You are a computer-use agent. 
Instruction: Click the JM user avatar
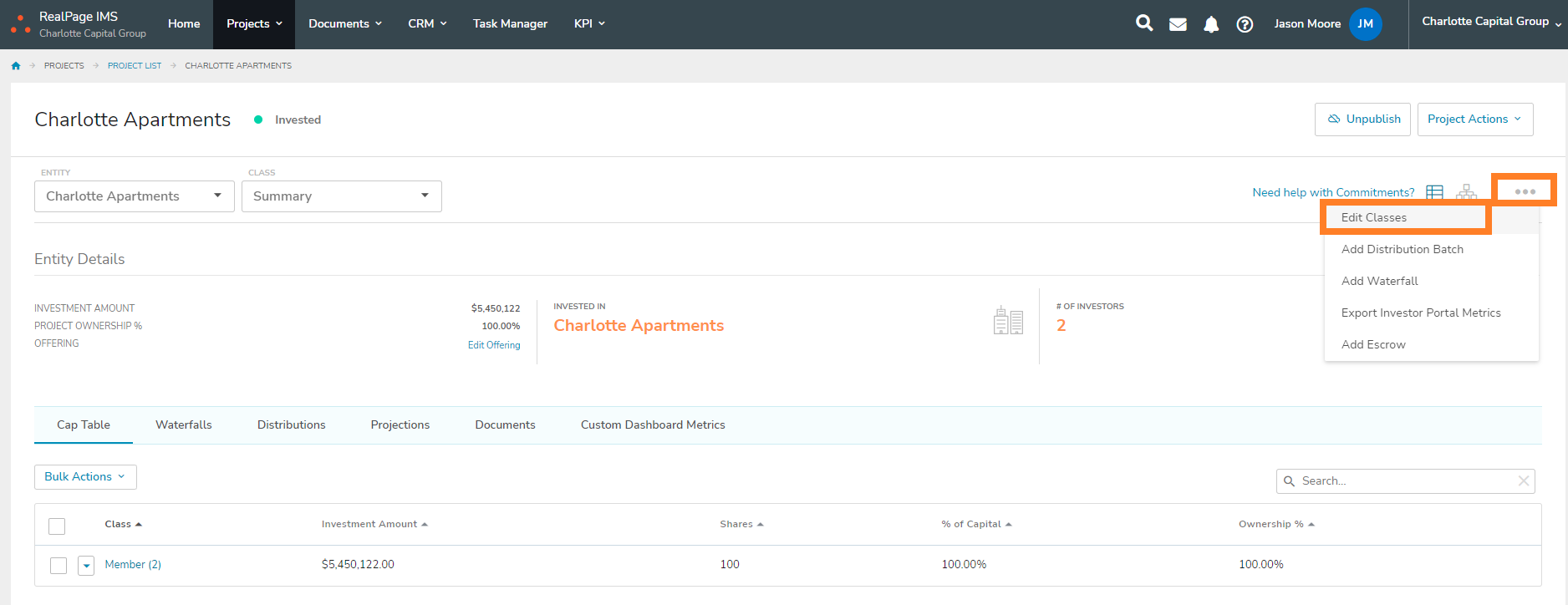pos(1365,24)
